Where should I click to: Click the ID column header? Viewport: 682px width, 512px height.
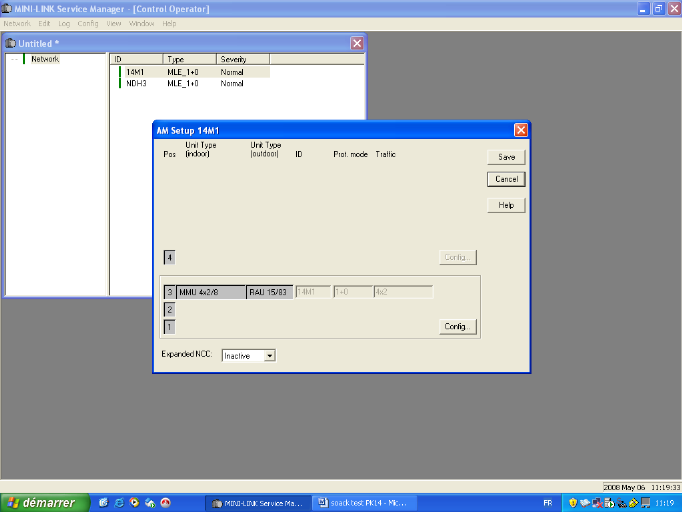[136, 59]
